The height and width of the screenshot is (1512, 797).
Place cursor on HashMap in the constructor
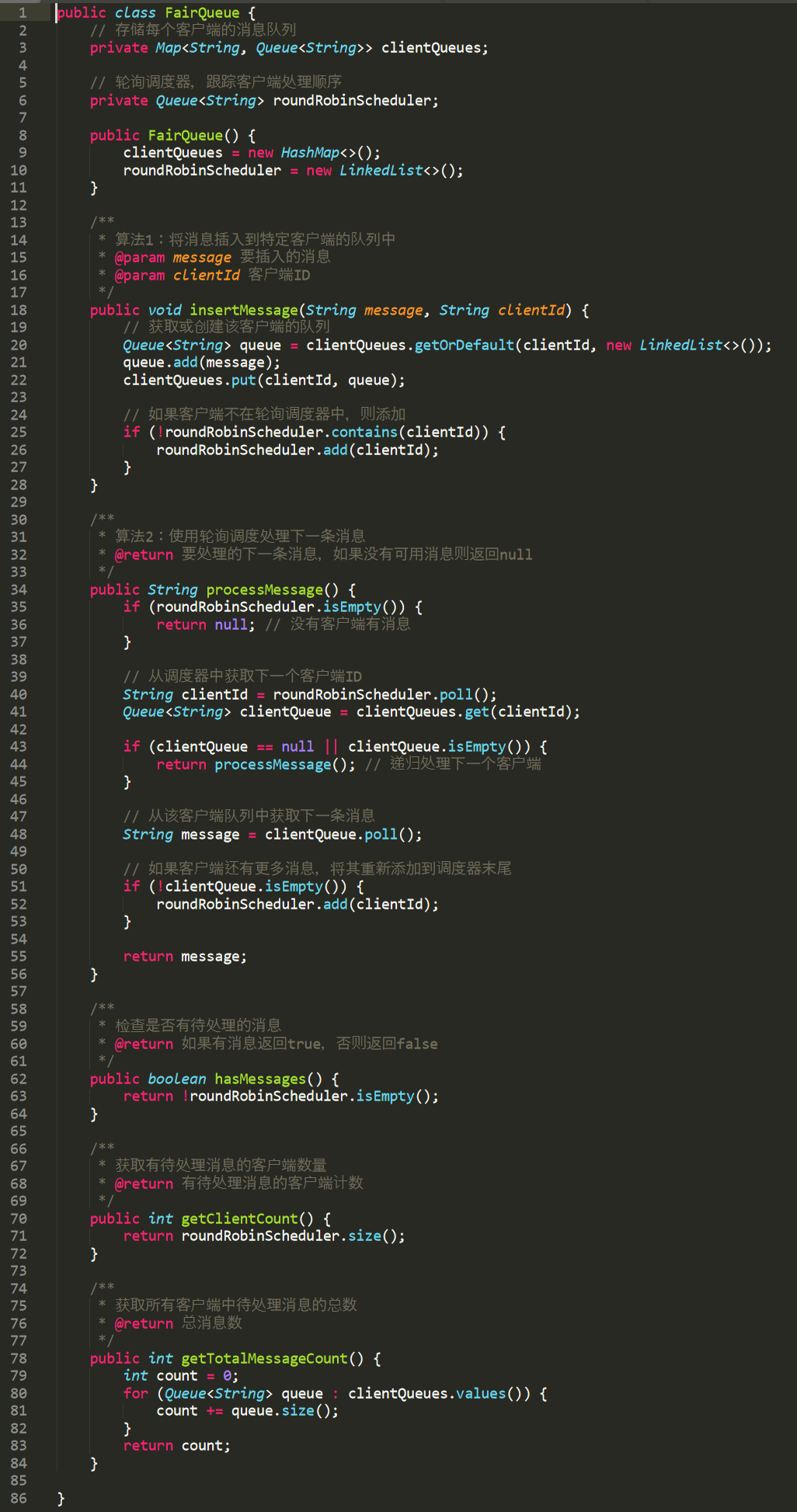point(310,152)
